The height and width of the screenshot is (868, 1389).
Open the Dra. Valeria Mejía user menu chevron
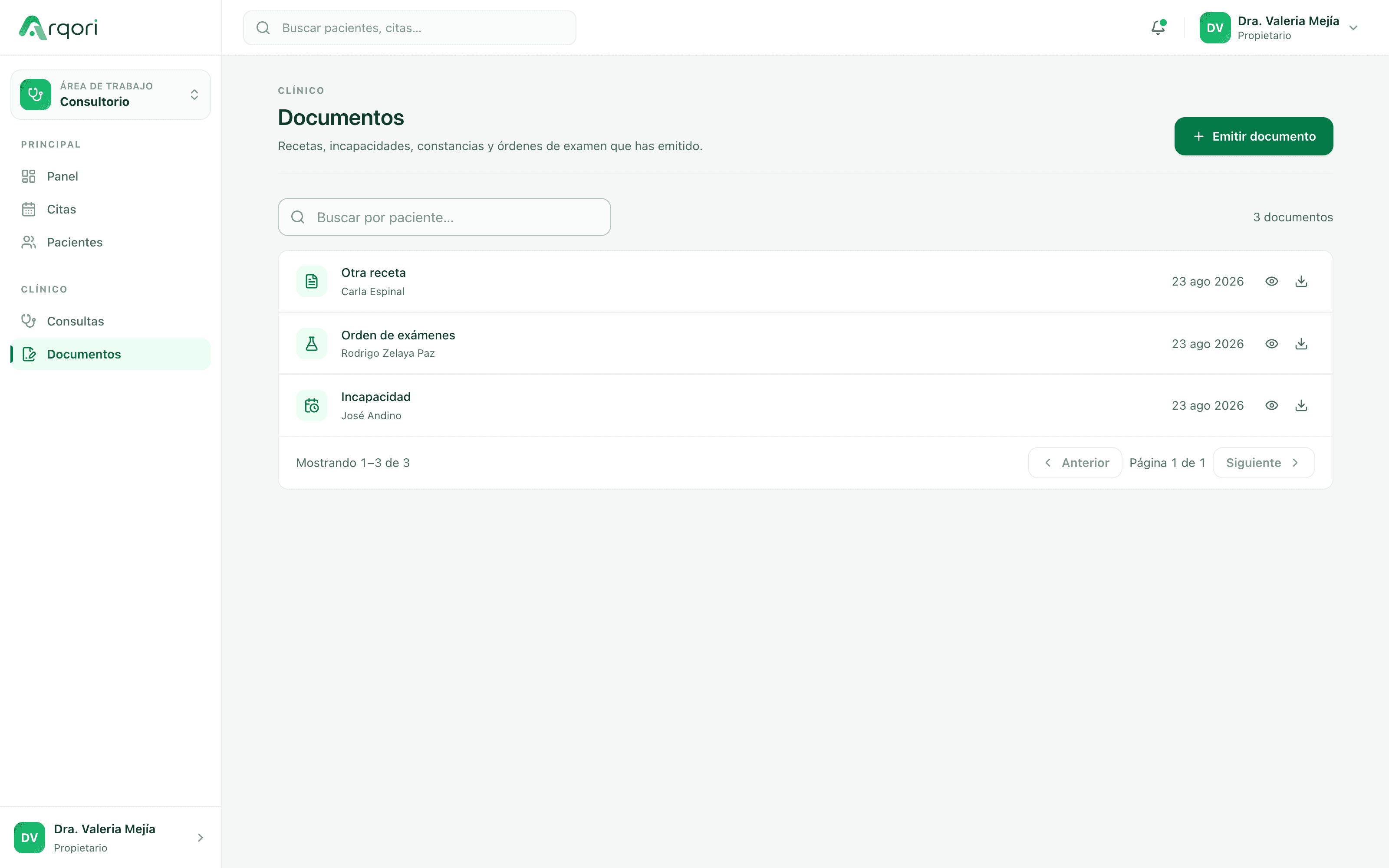[x=1353, y=27]
